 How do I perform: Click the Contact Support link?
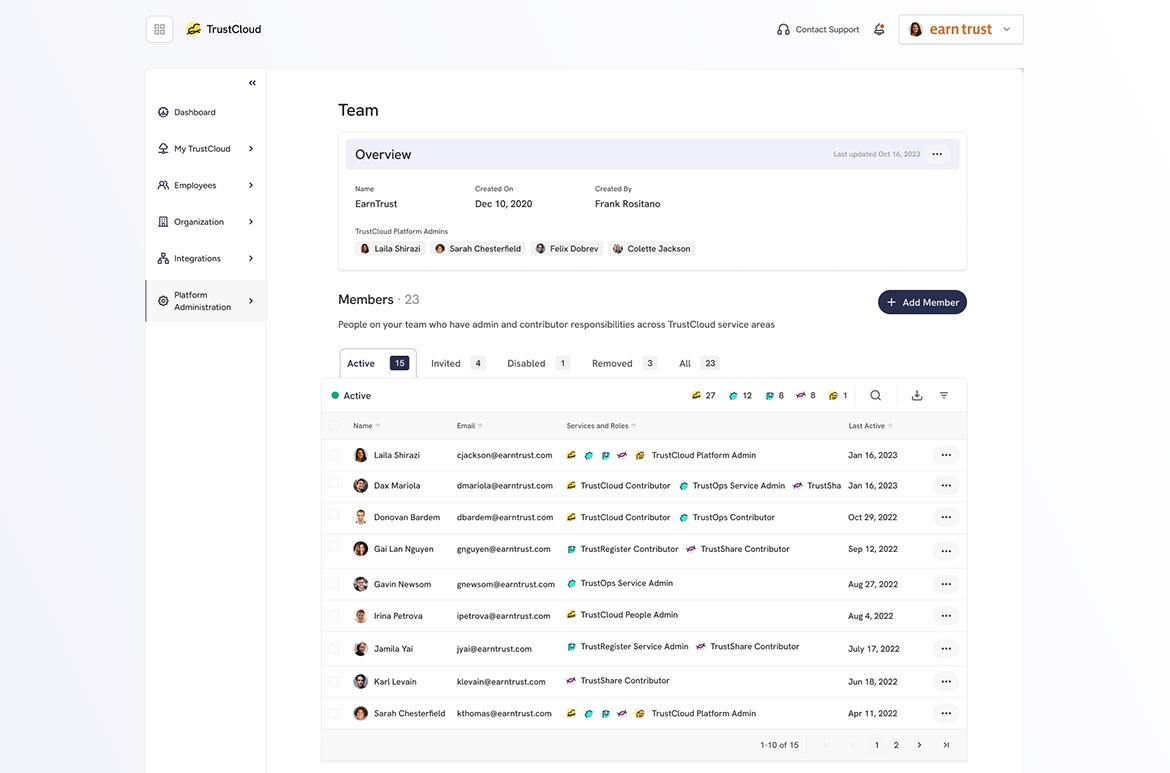pyautogui.click(x=827, y=30)
